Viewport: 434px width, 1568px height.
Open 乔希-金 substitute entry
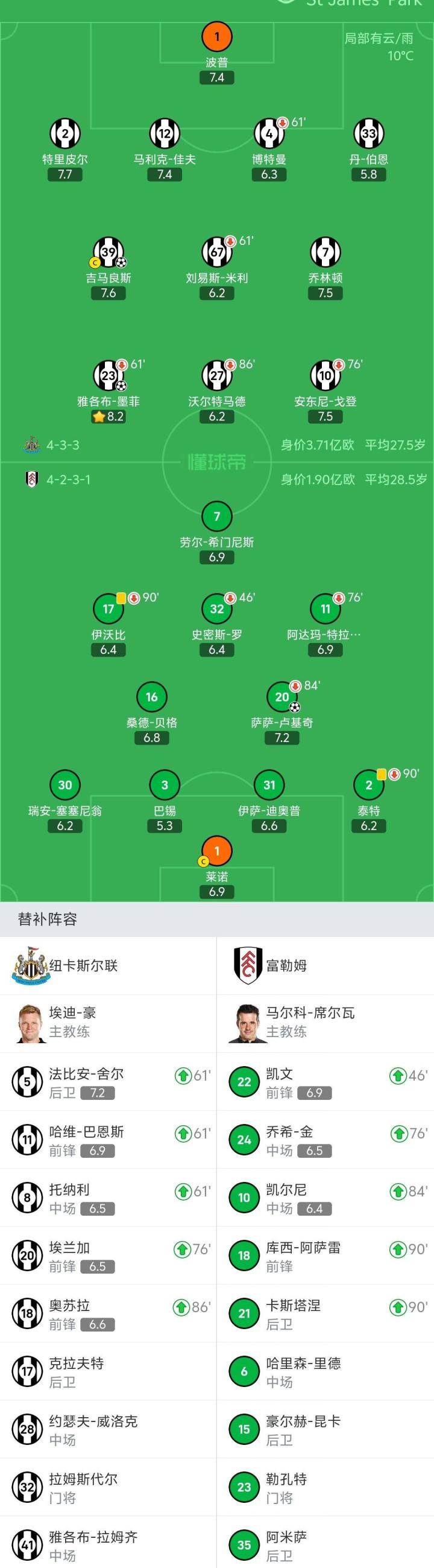[325, 1140]
